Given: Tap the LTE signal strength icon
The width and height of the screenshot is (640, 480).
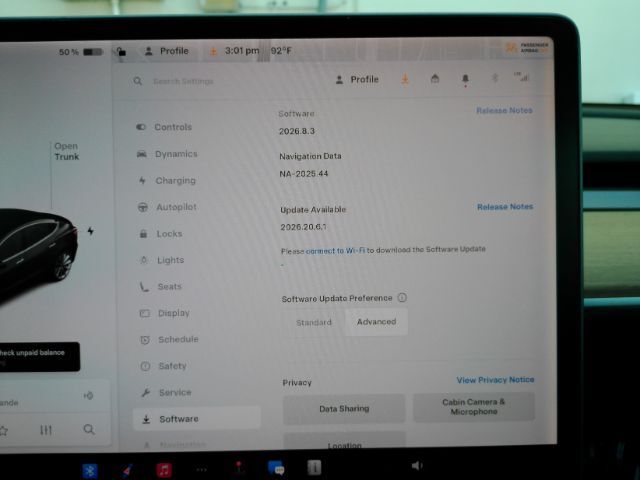Looking at the screenshot, I should [522, 76].
